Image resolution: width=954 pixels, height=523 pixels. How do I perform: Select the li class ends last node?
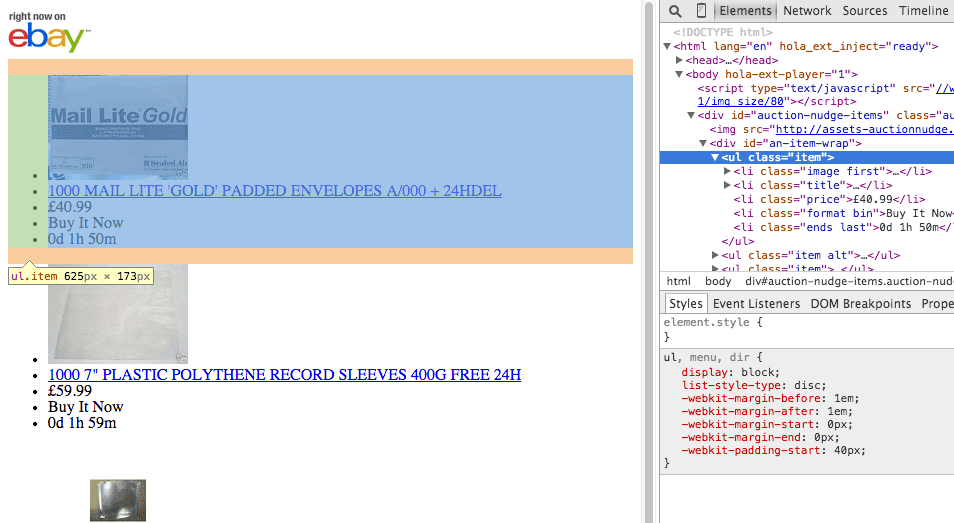point(843,227)
